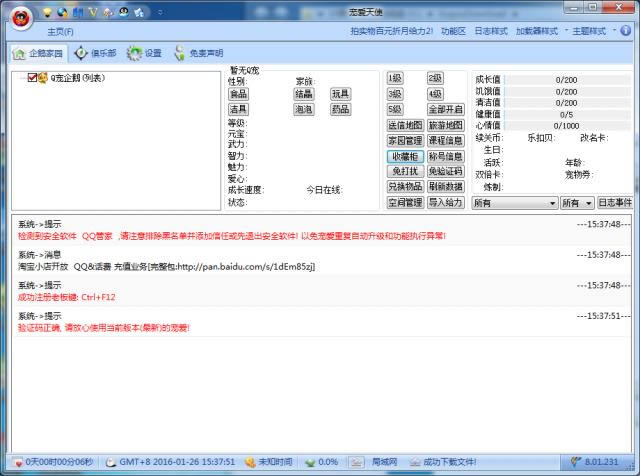This screenshot has height=476, width=640.
Task: Click the gear icon beside 设置
Action: [134, 53]
